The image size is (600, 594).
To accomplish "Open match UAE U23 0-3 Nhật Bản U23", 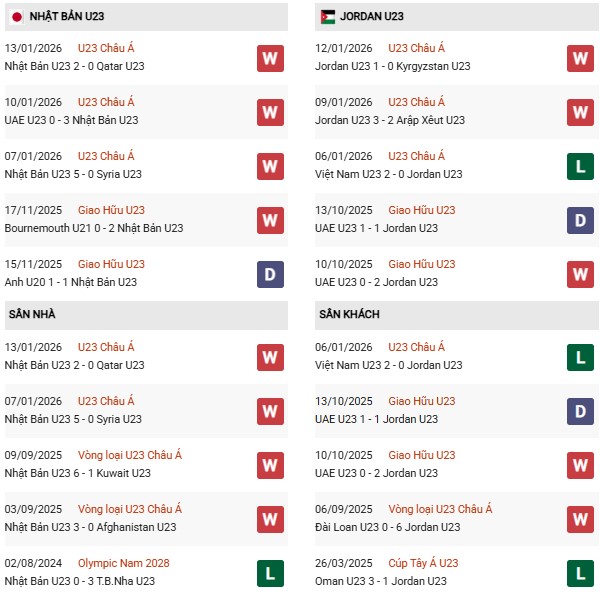I will [71, 120].
